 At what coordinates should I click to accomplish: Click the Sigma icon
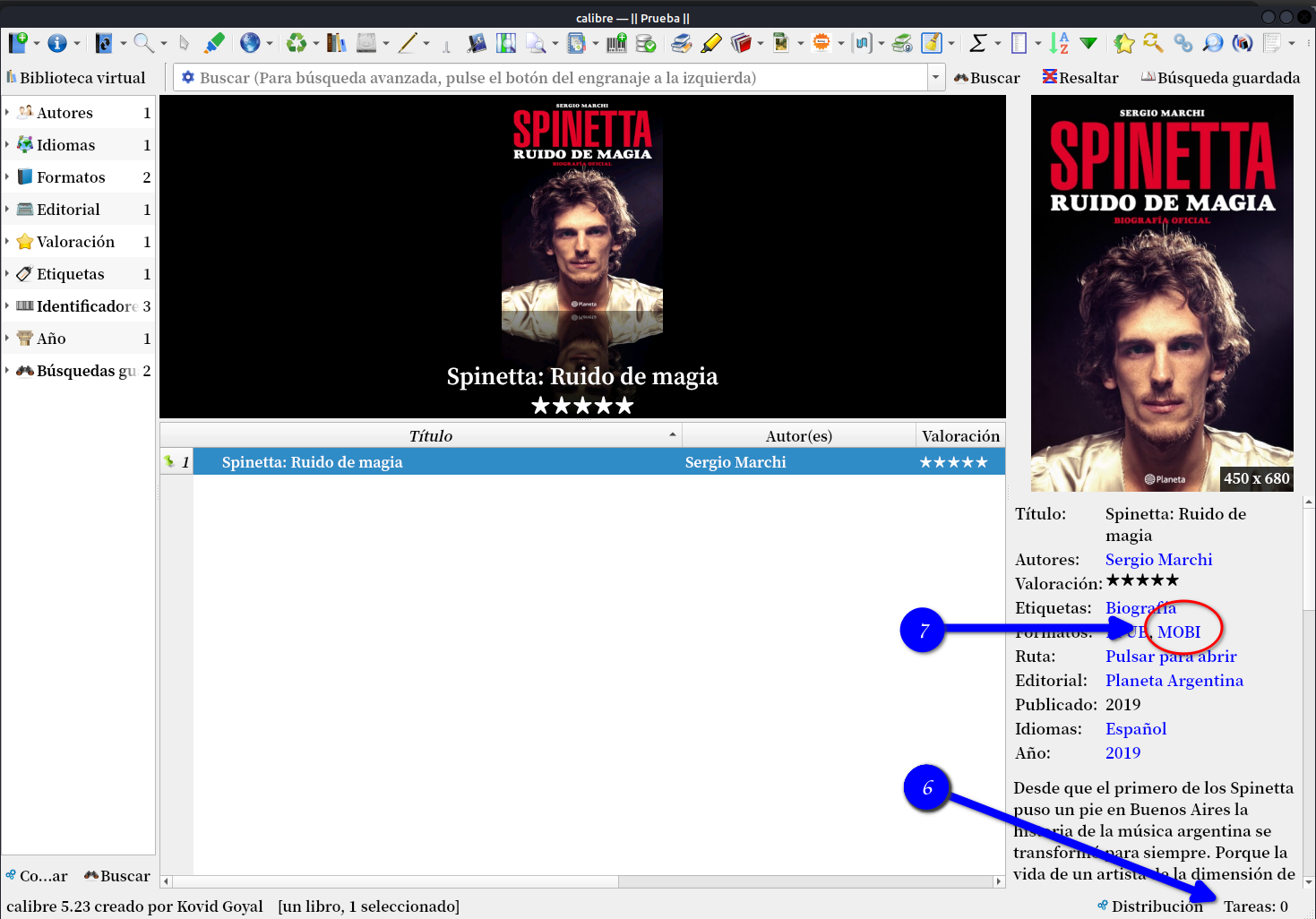pyautogui.click(x=978, y=42)
